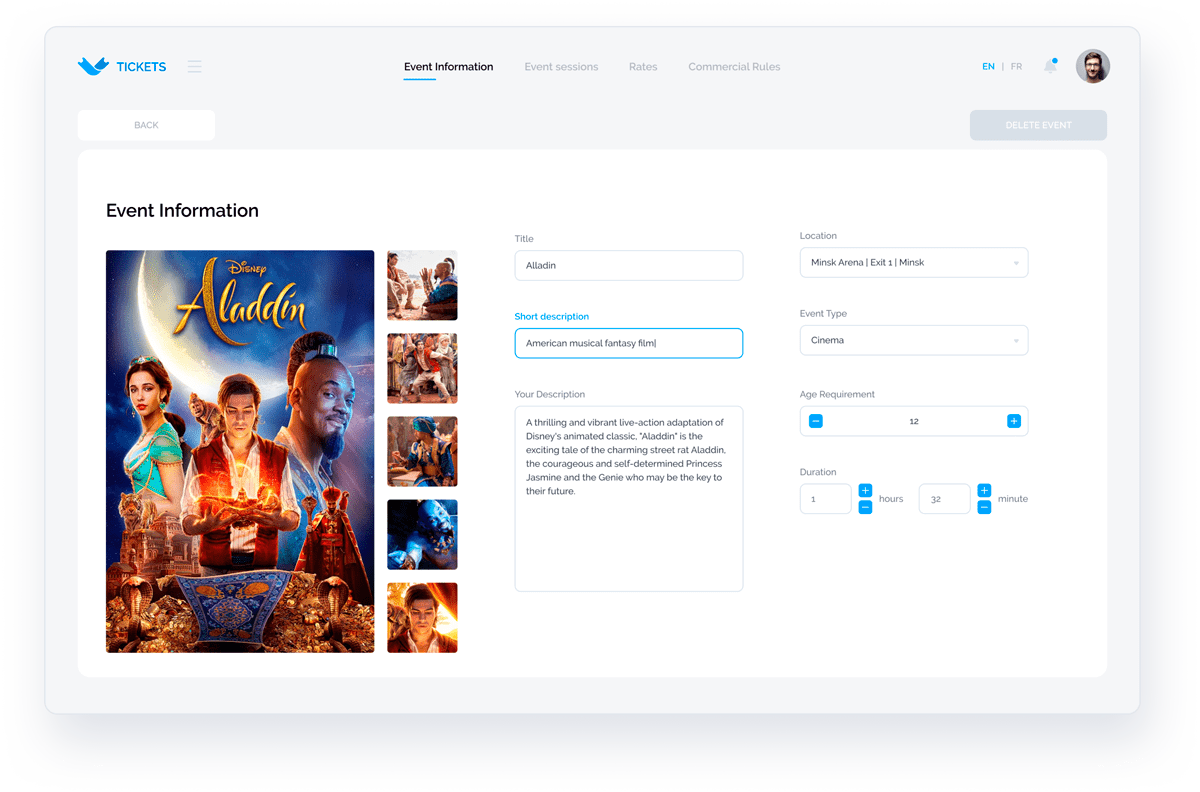Click the Tickets bird logo
Screen dimensions: 1200x792
click(x=93, y=66)
